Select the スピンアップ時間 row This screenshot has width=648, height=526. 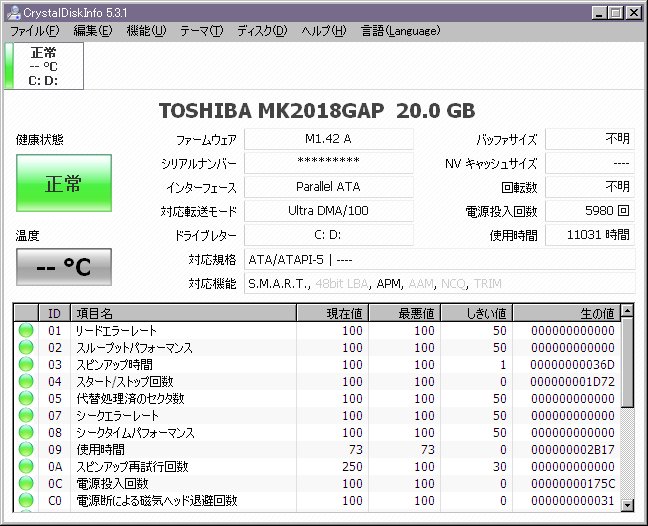click(317, 364)
